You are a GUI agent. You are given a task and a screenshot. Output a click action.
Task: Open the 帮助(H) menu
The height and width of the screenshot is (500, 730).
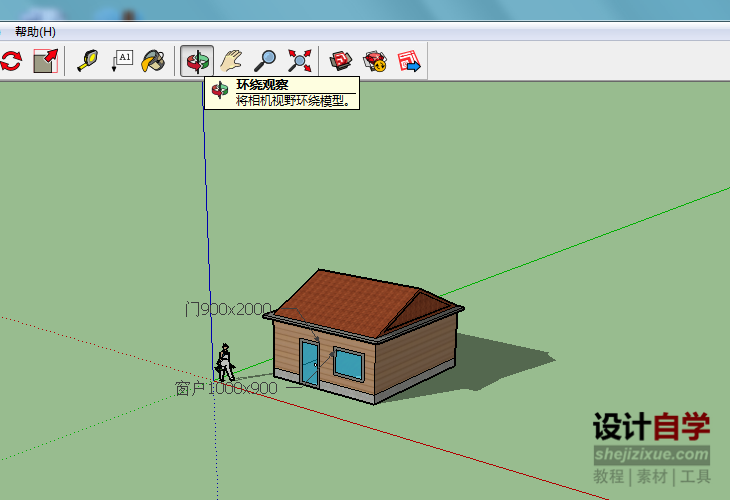tap(35, 32)
